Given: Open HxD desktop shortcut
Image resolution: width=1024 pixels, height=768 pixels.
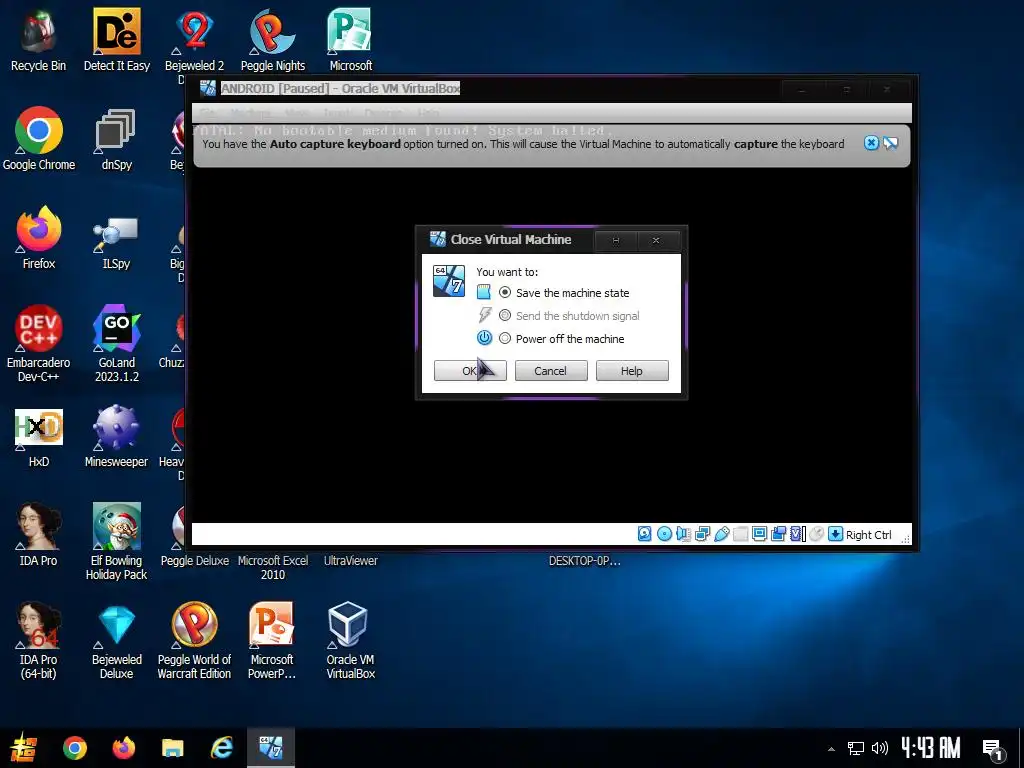Looking at the screenshot, I should pyautogui.click(x=39, y=436).
